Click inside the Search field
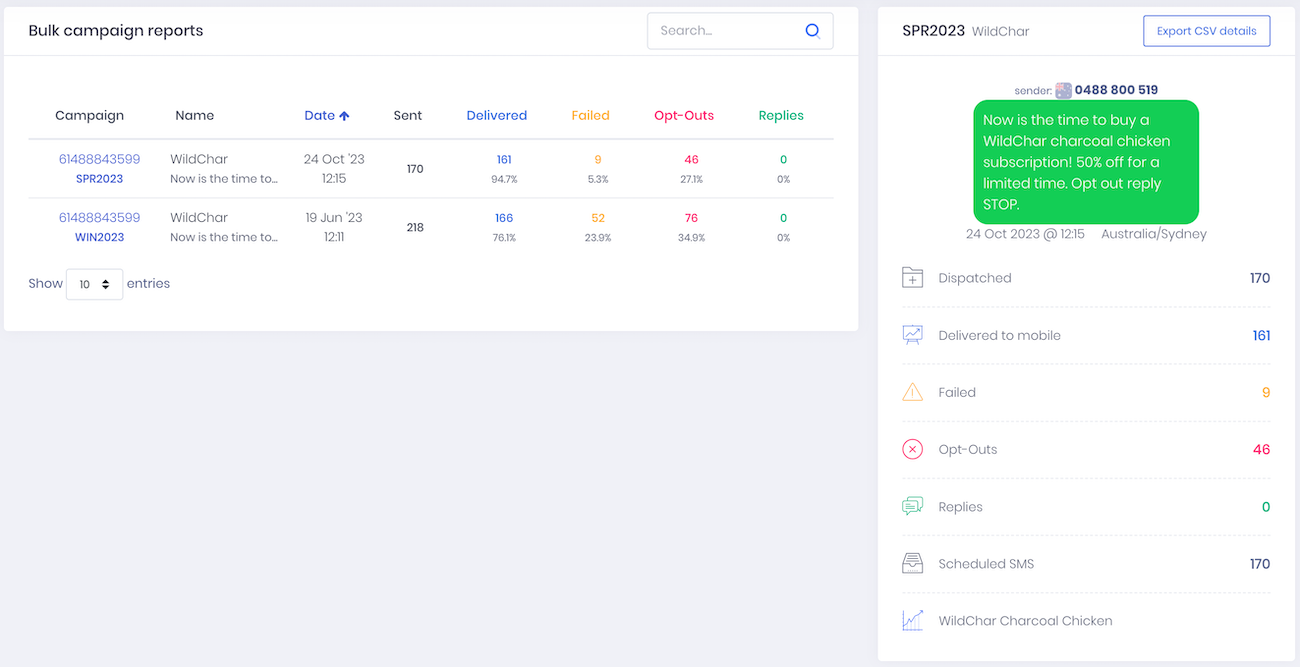Screen dimensions: 1300x667 tap(730, 30)
